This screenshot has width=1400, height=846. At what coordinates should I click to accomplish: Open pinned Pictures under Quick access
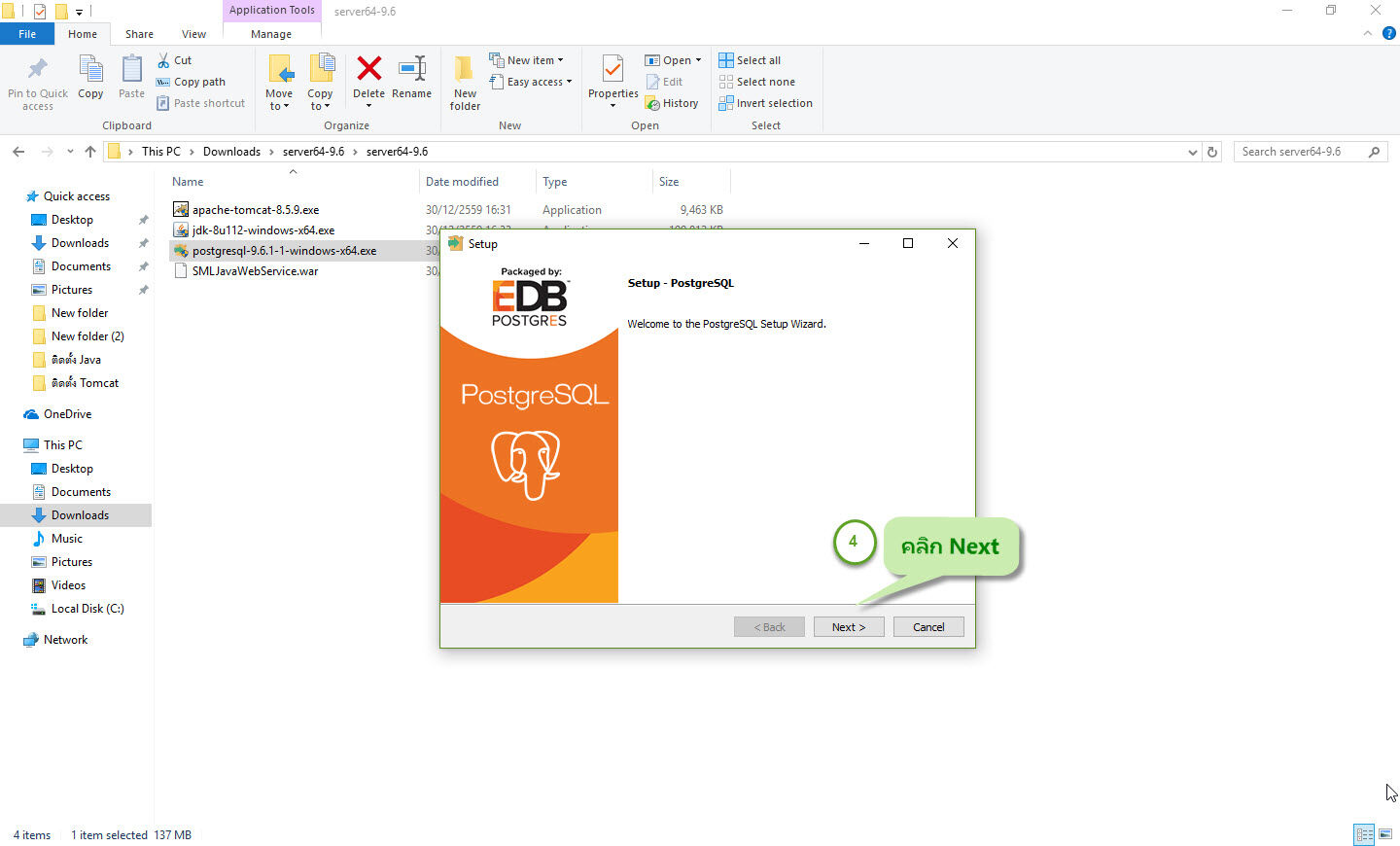tap(72, 290)
